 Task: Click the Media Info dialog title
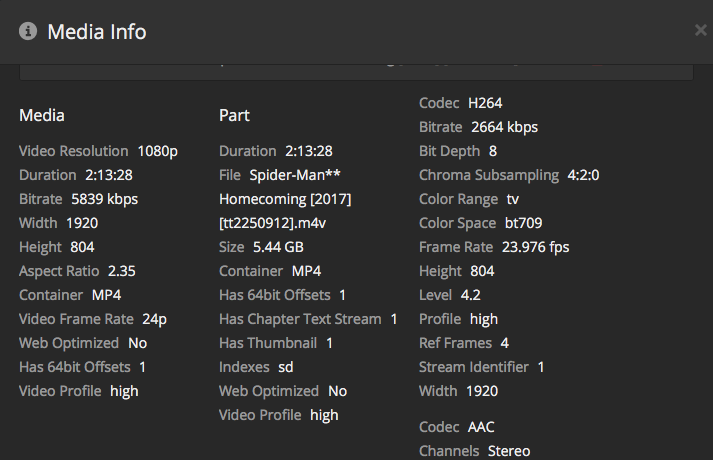97,32
